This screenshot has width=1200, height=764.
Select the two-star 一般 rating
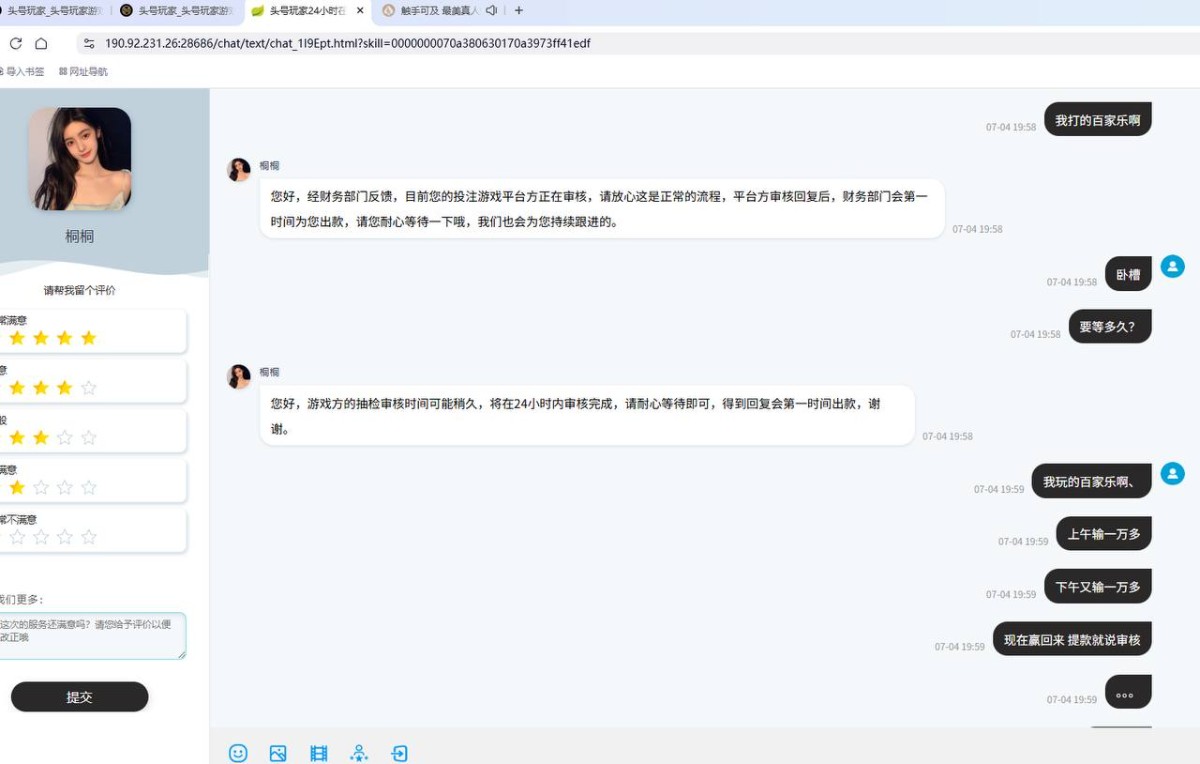pyautogui.click(x=40, y=437)
